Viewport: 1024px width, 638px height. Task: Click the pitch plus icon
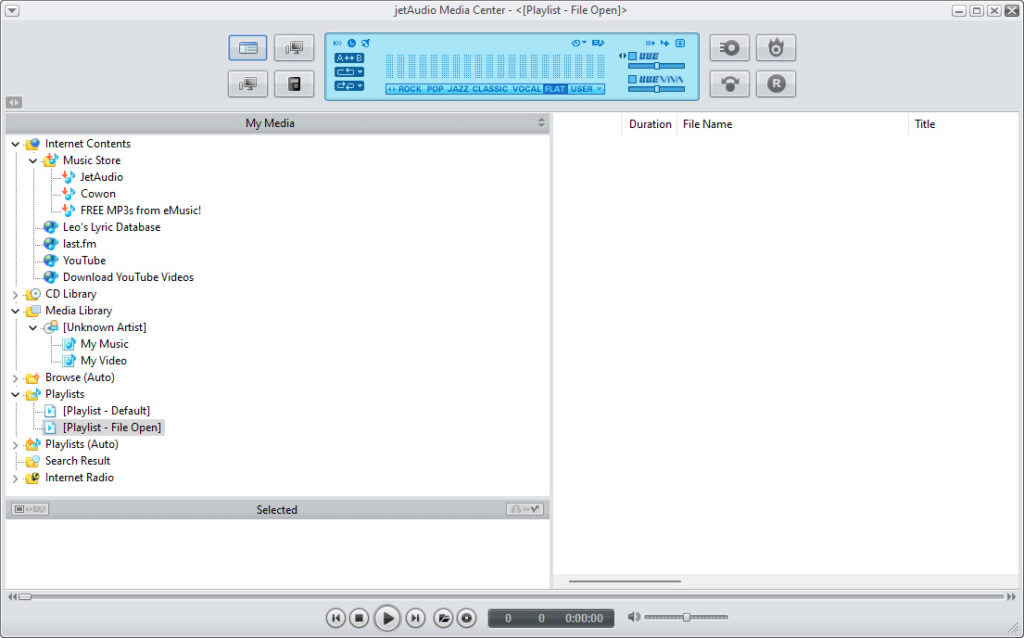pos(665,43)
